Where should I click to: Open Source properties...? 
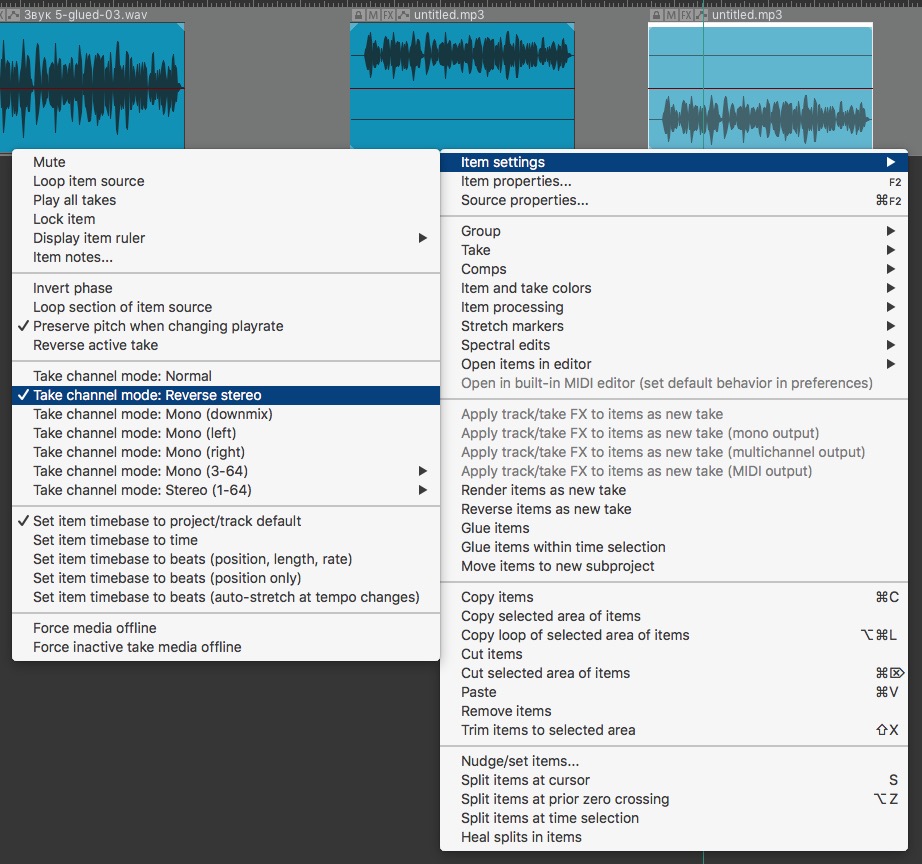tap(674, 200)
